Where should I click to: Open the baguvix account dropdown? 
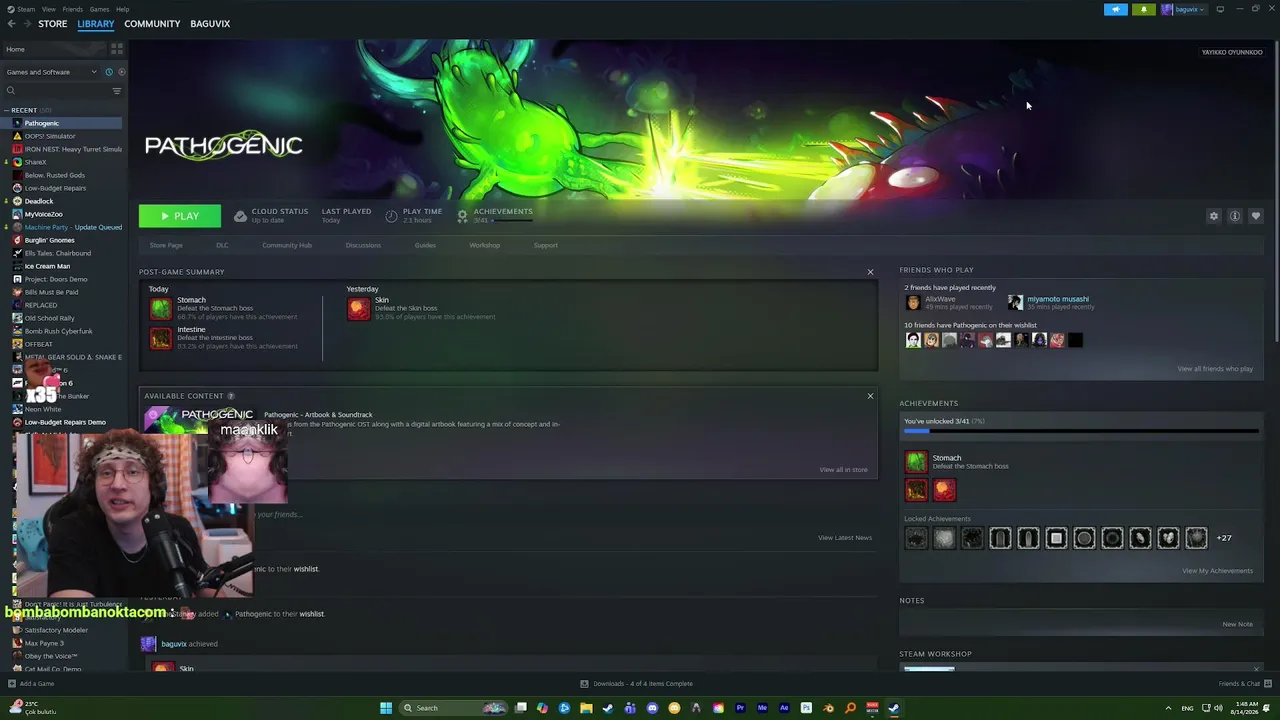click(x=1184, y=9)
